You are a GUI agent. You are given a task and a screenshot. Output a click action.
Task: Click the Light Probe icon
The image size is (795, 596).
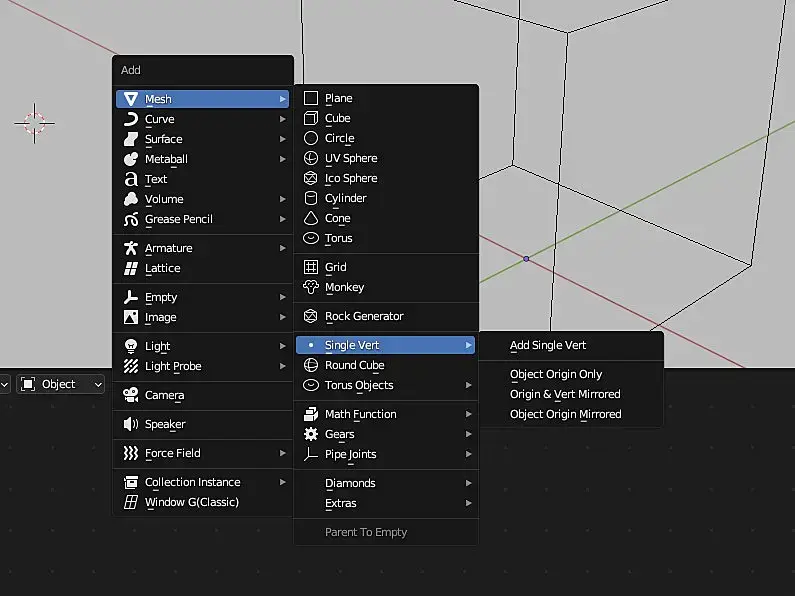(131, 366)
